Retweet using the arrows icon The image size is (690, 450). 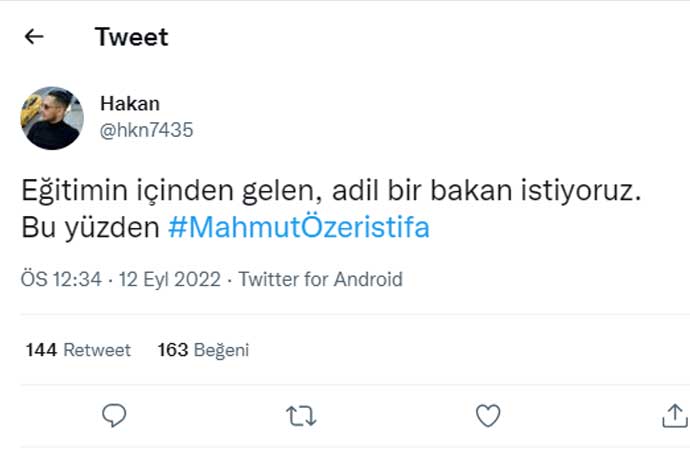click(301, 414)
